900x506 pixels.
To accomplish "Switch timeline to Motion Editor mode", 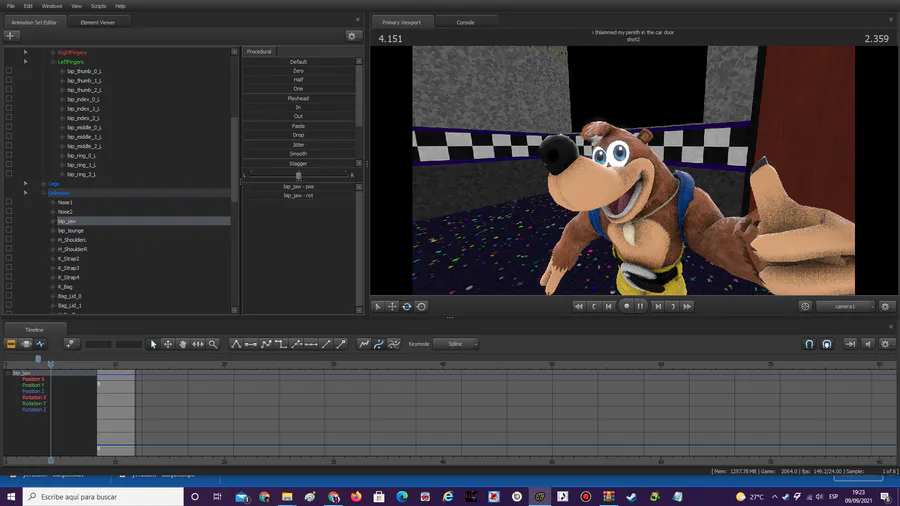I will pos(26,344).
